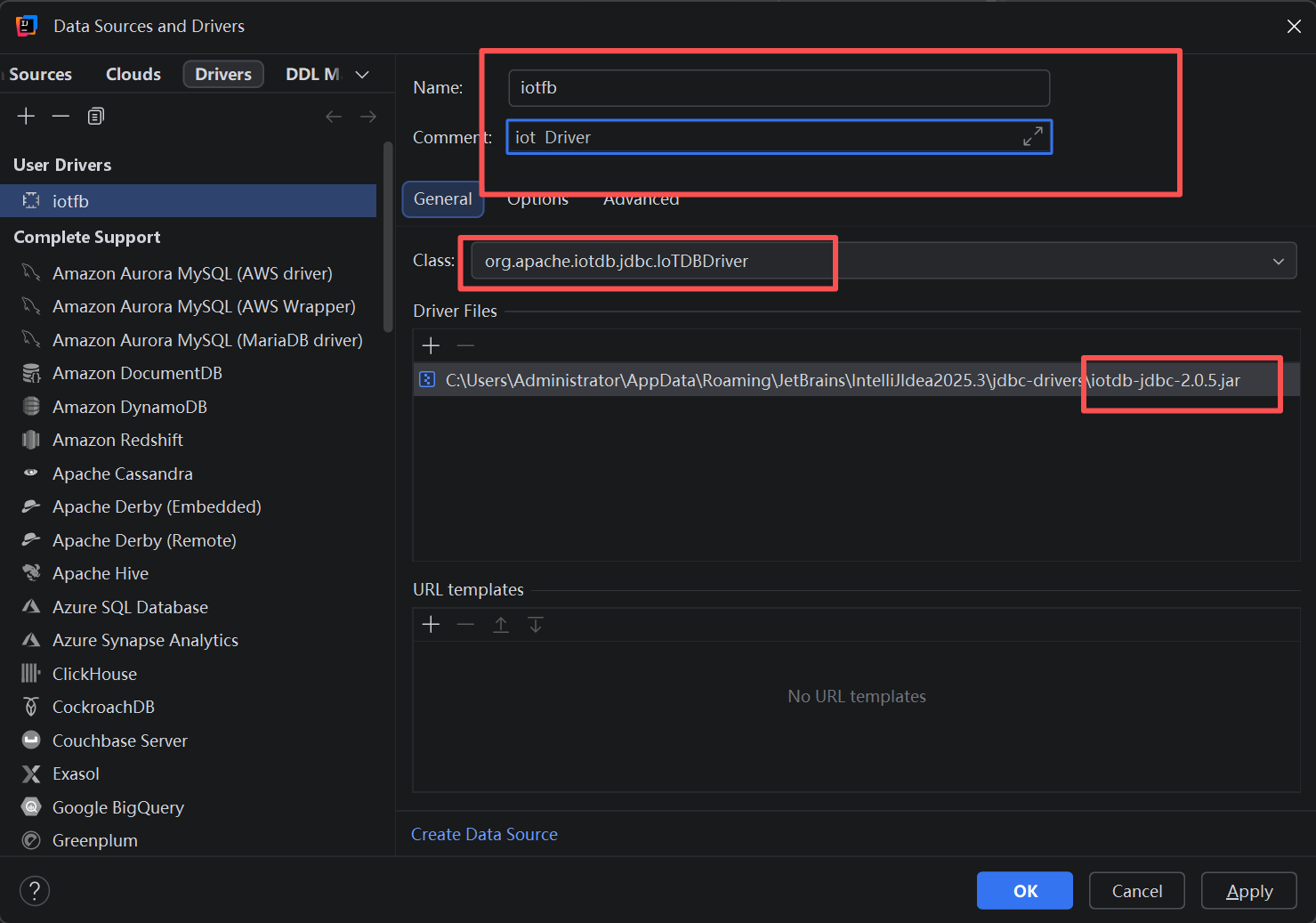Viewport: 1316px width, 923px height.
Task: Add a URL template with plus icon
Action: (431, 625)
